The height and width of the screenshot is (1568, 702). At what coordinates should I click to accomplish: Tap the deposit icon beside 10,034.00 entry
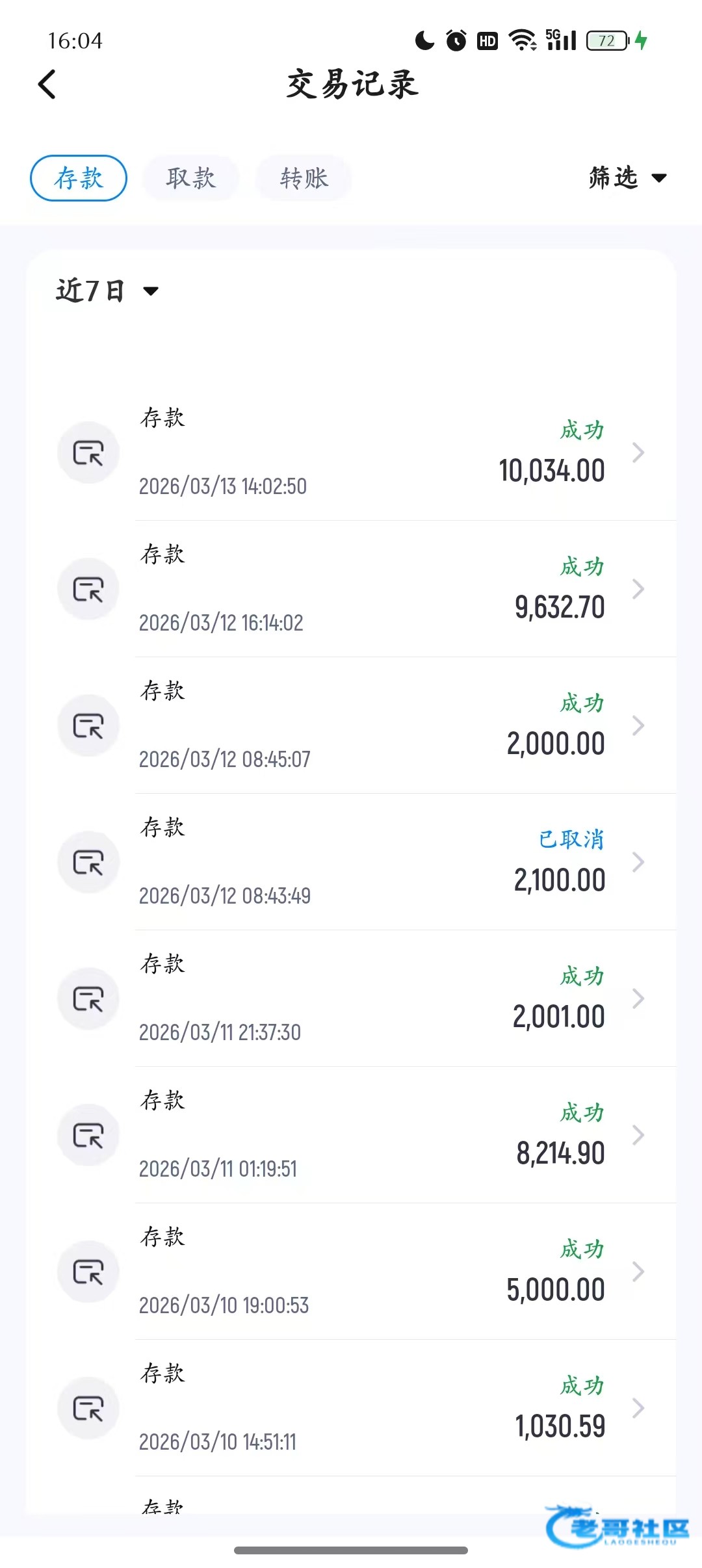click(88, 452)
